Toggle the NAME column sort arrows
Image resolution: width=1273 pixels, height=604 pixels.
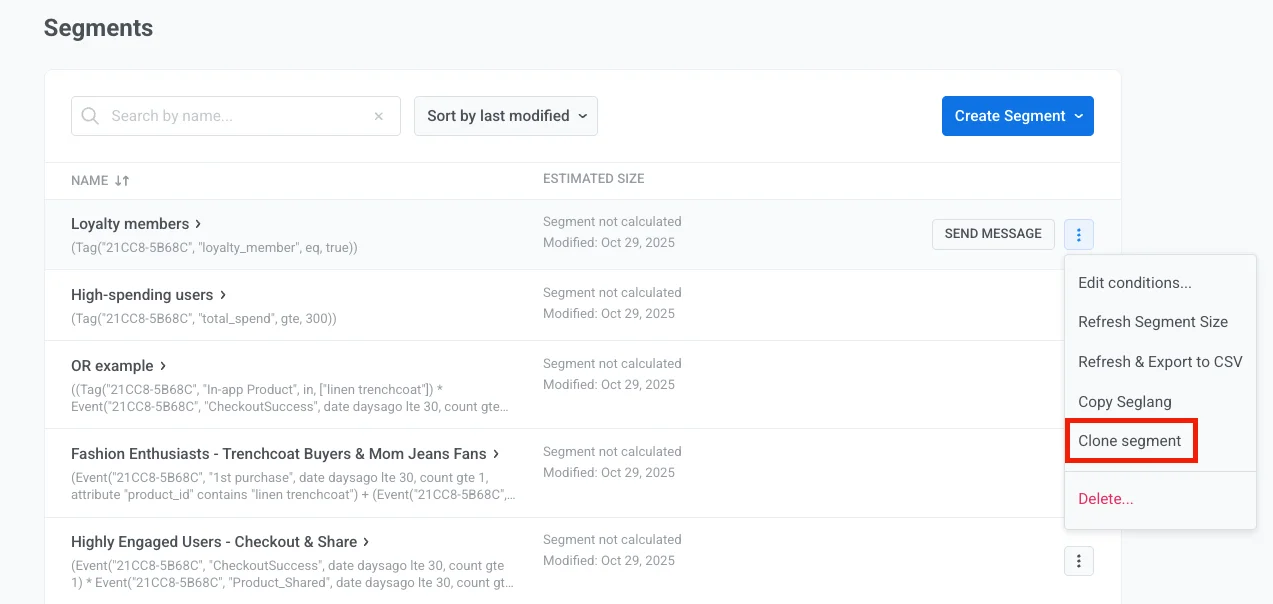(122, 181)
